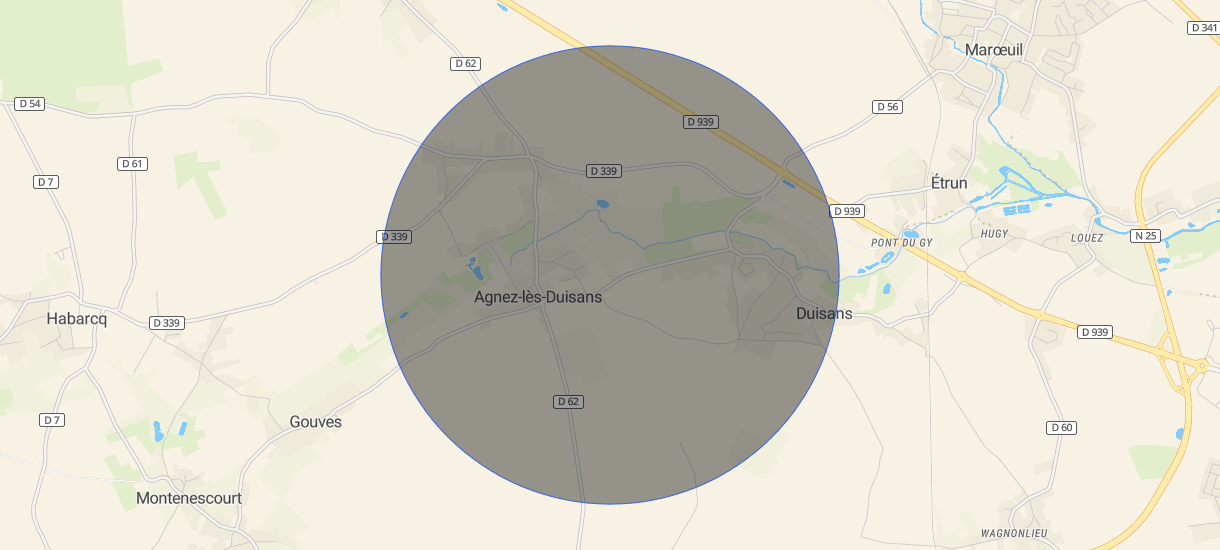Select the Habarcq village label

tap(76, 318)
